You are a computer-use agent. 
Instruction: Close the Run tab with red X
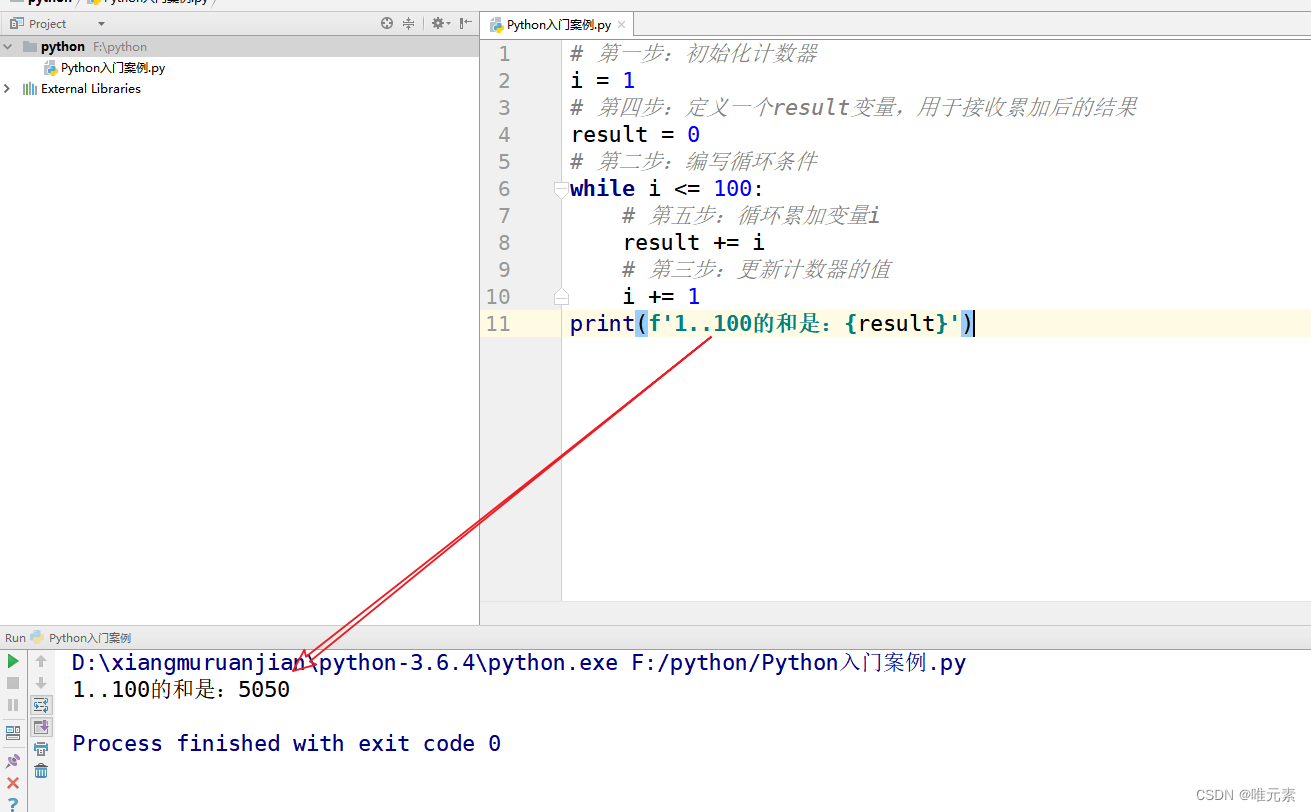[x=13, y=783]
